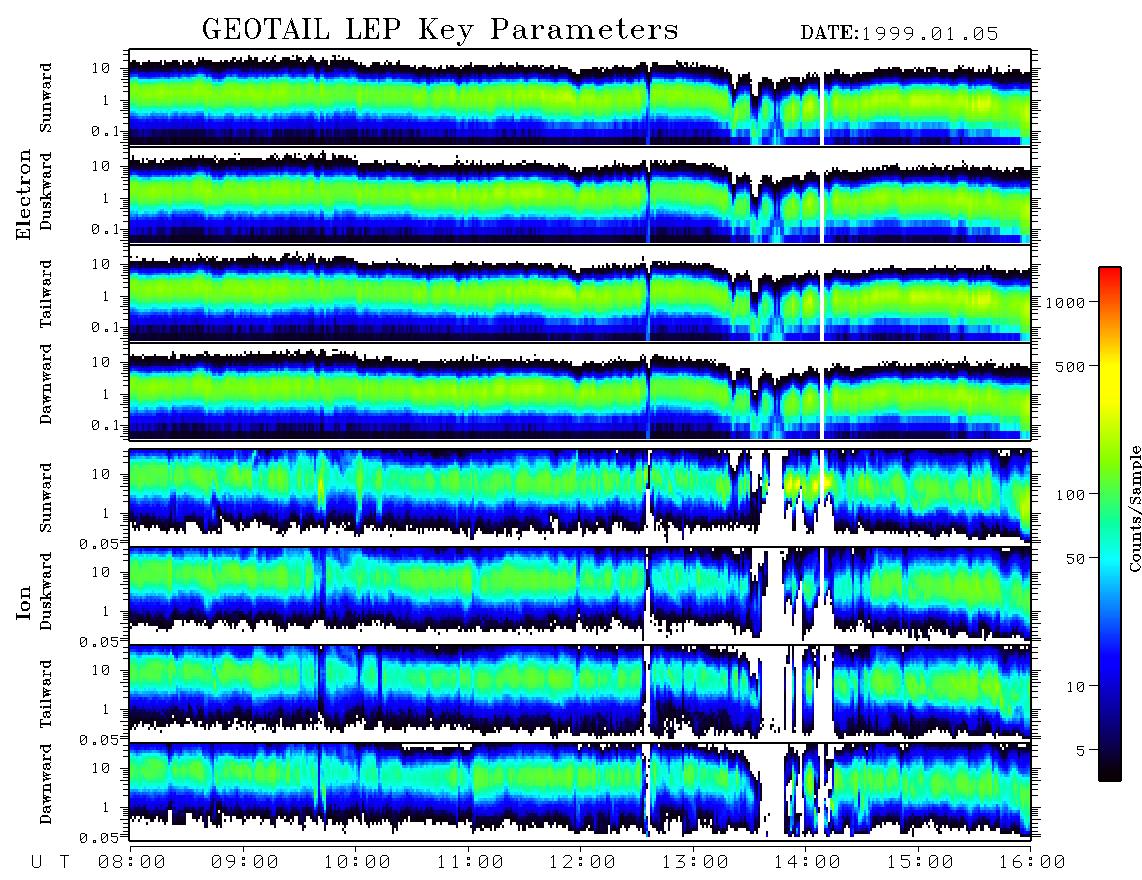Click inside the Ion Sunward spectrogram panel
This screenshot has width=1142, height=880.
point(580,498)
